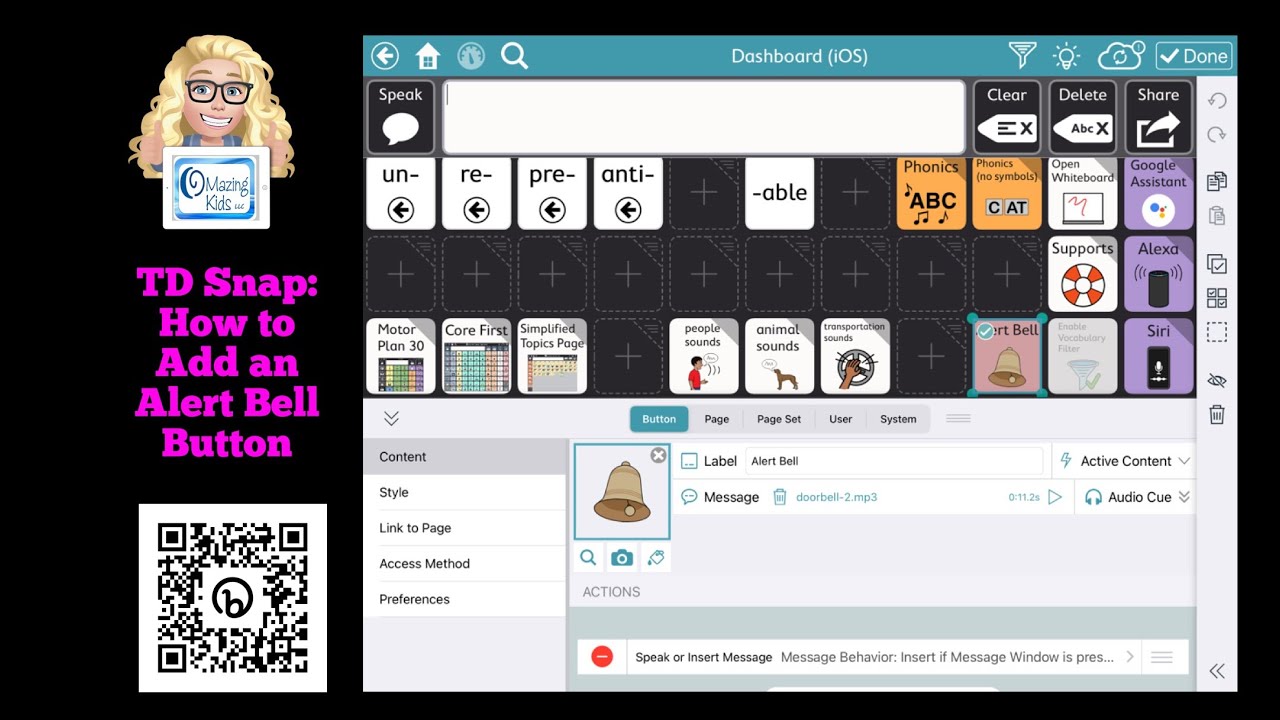Switch to the Page Set tab
This screenshot has width=1280, height=720.
(779, 419)
